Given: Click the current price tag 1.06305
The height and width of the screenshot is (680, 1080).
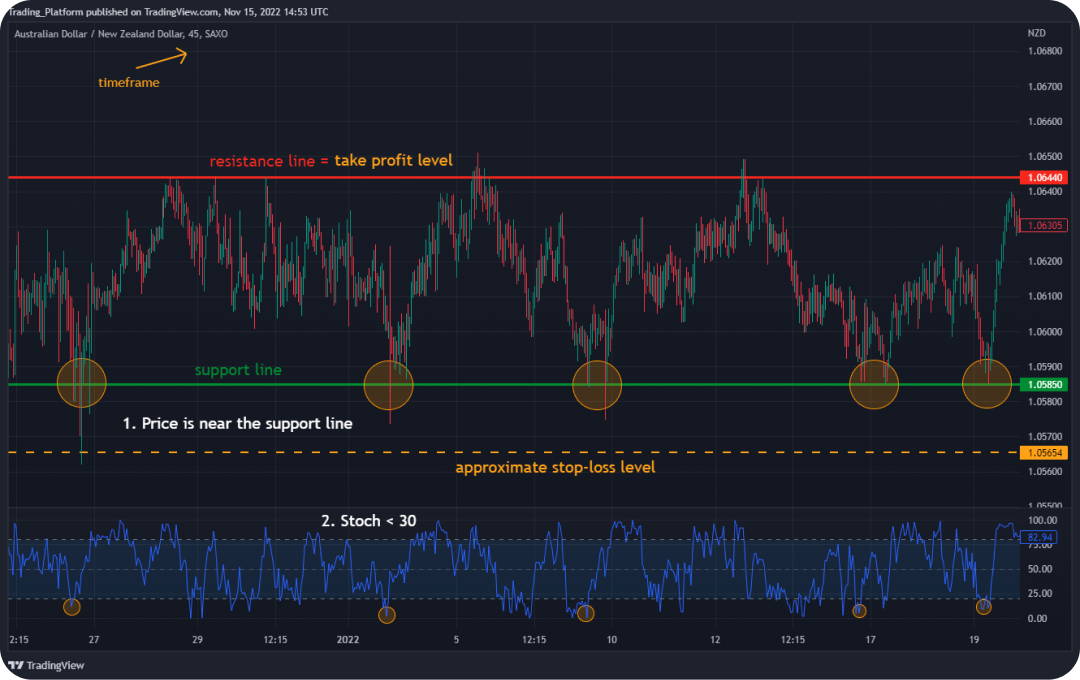Looking at the screenshot, I should coord(1043,225).
